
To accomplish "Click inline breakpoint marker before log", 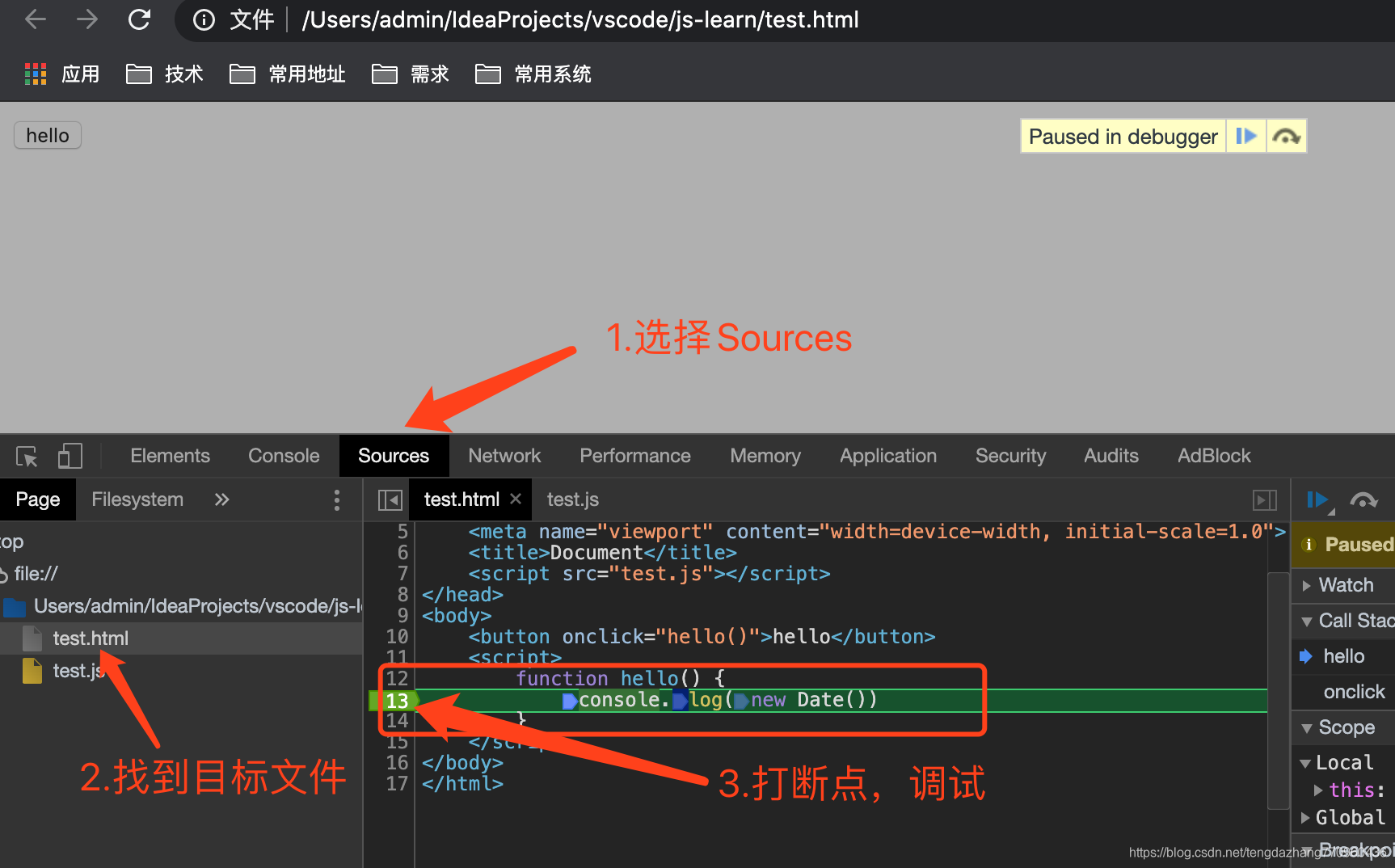I will tap(680, 700).
